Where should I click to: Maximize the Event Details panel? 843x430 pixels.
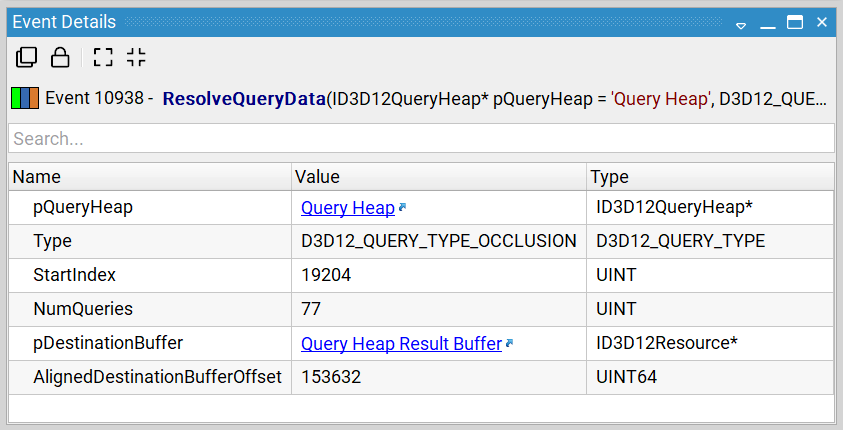tap(795, 22)
